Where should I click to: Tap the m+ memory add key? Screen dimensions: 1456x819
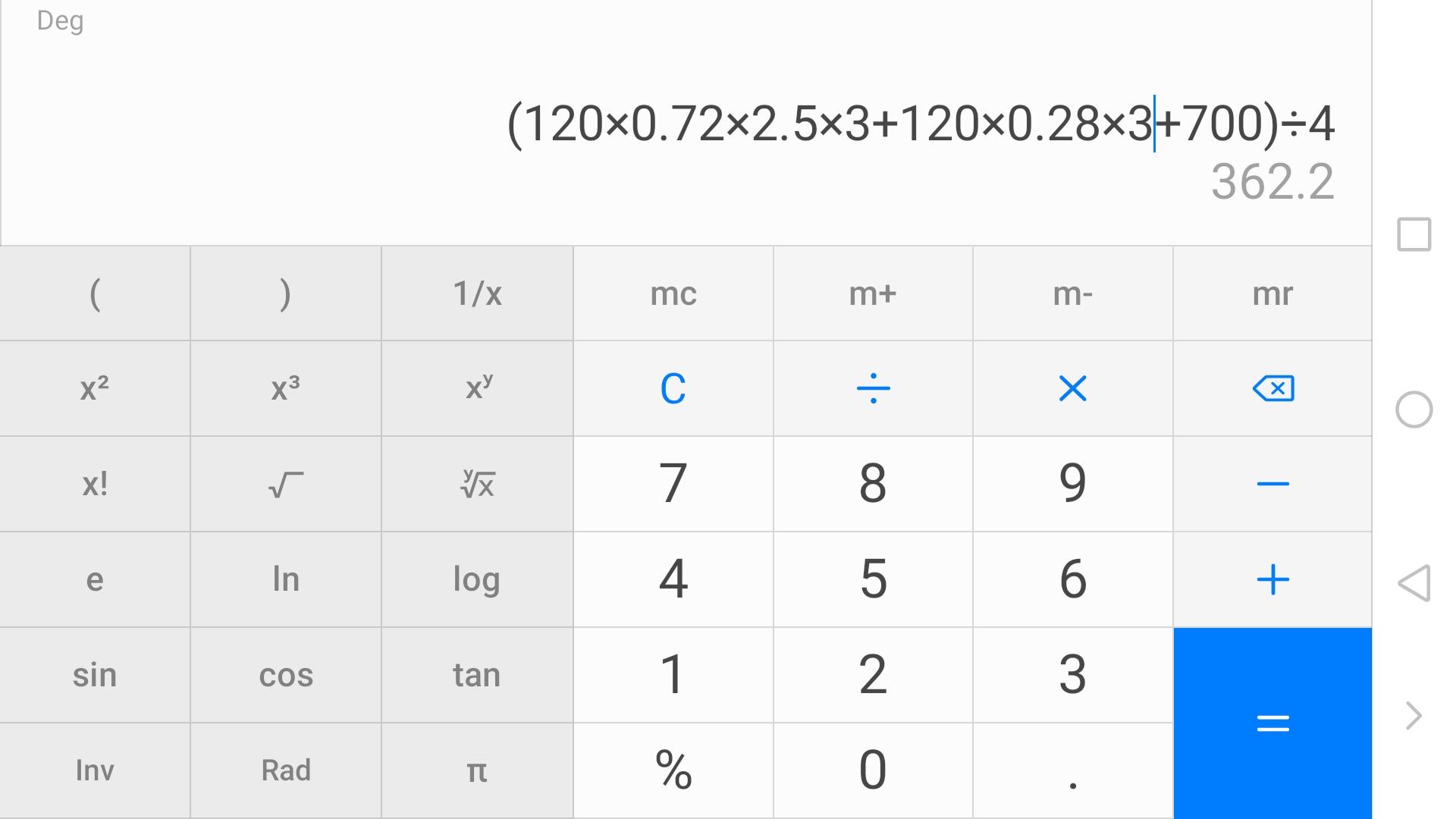tap(873, 293)
